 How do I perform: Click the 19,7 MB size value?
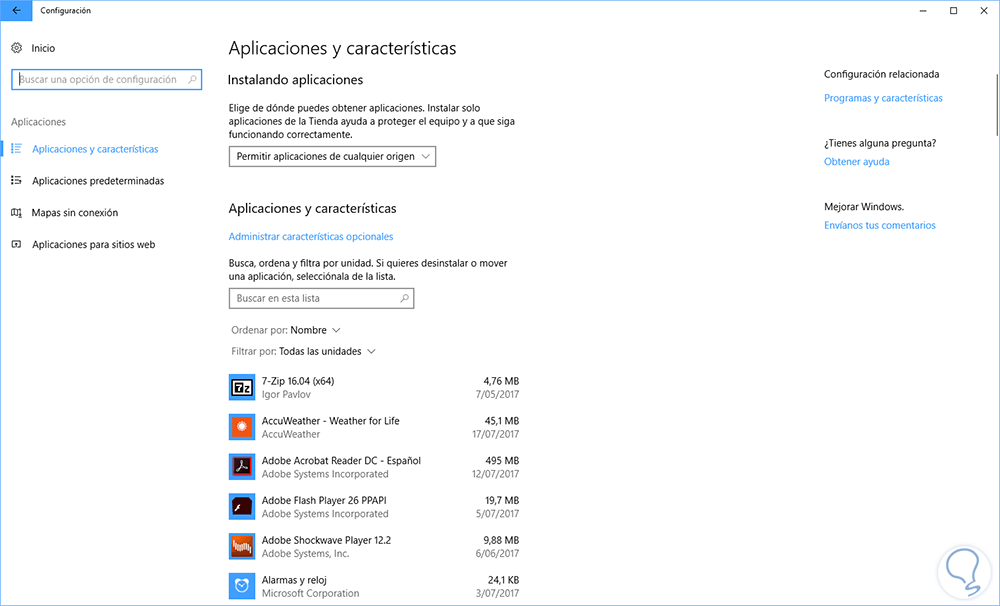[502, 500]
